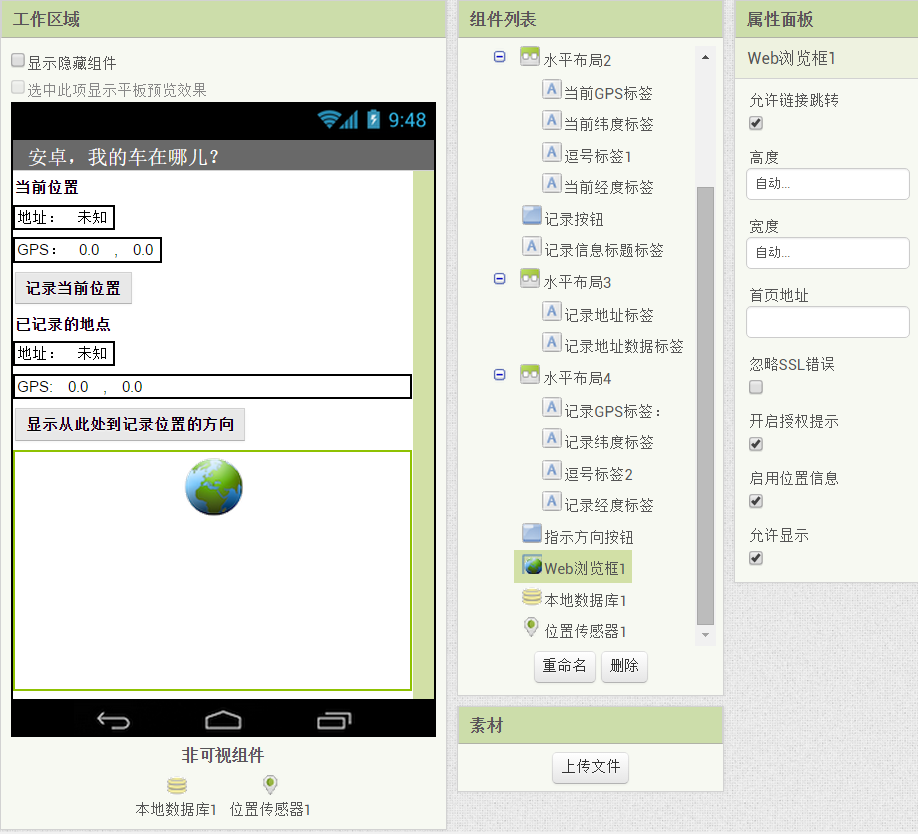The image size is (918, 834).
Task: Click the Web浏览框1 icon in the component tree
Action: pos(532,566)
